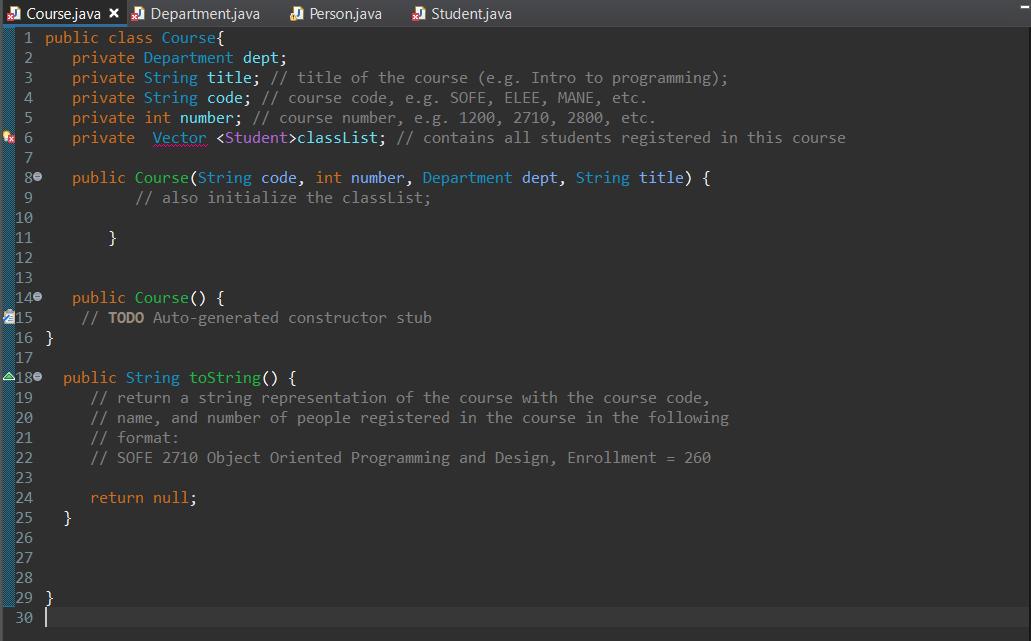The width and height of the screenshot is (1031, 641).
Task: Click the Java file icon on Student.java tab
Action: [418, 13]
